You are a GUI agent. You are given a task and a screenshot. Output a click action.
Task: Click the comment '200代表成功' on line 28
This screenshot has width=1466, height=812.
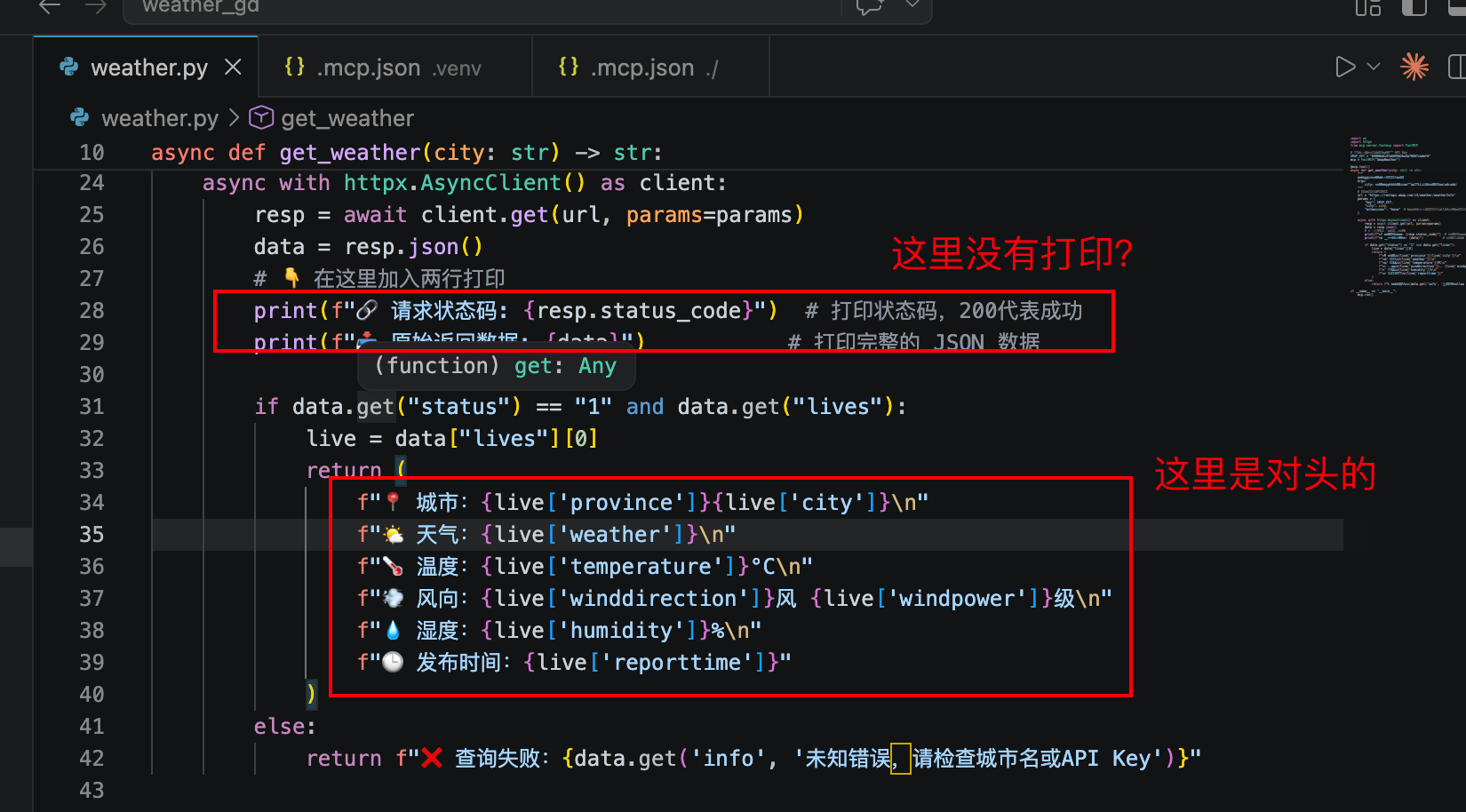(x=1021, y=311)
